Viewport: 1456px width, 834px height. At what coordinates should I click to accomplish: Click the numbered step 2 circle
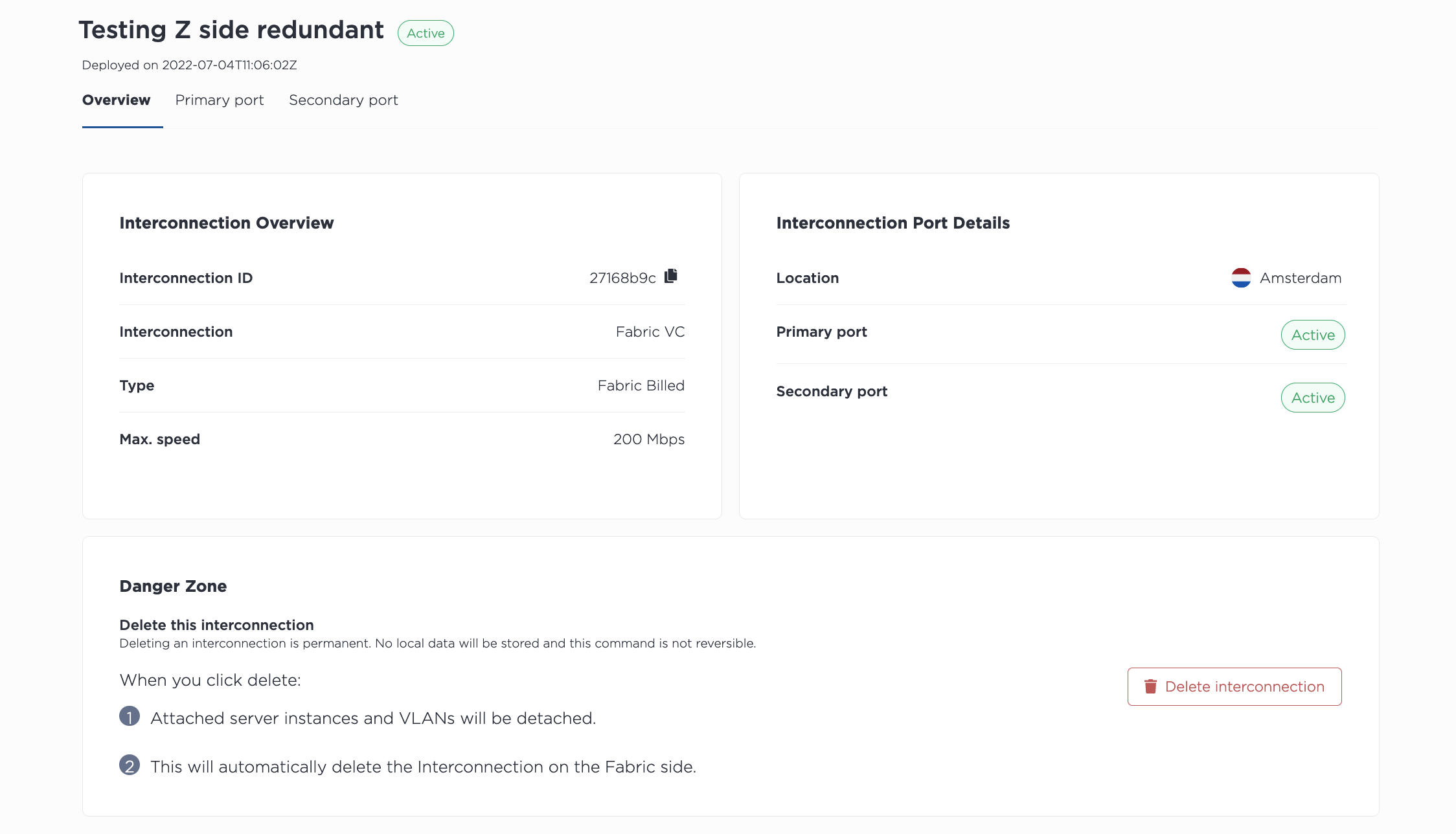point(130,765)
